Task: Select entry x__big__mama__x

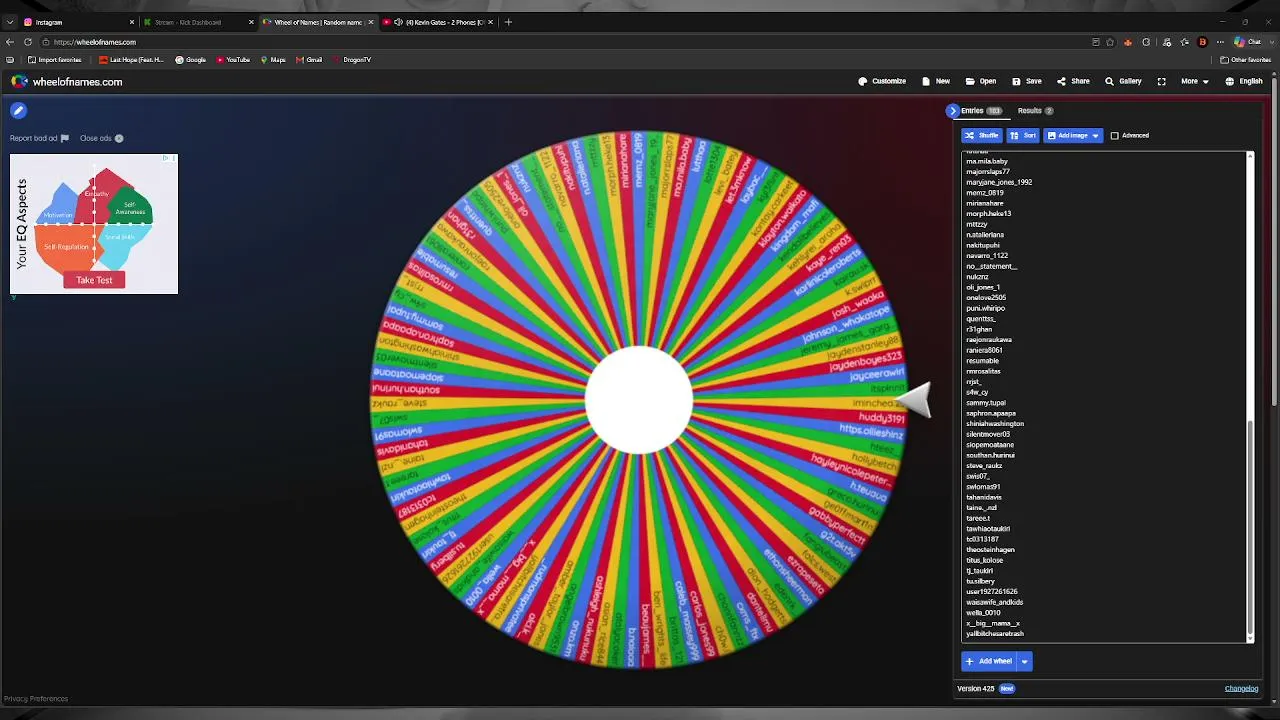Action: (x=993, y=623)
